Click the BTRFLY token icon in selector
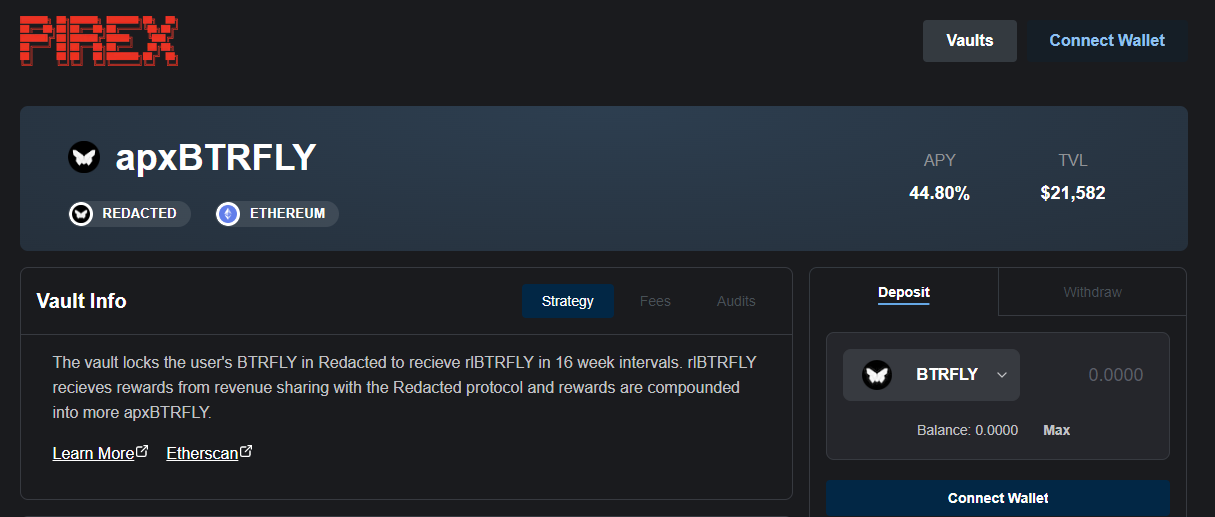 pos(877,375)
